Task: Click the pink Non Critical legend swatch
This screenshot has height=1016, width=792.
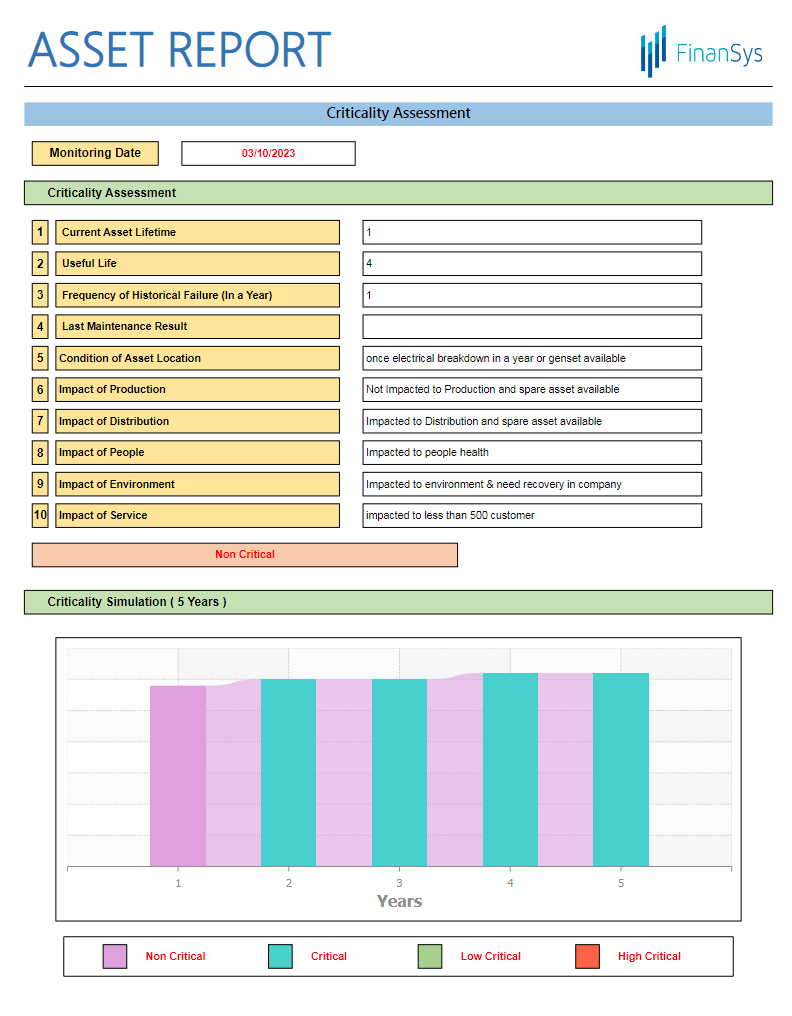Action: pyautogui.click(x=115, y=957)
